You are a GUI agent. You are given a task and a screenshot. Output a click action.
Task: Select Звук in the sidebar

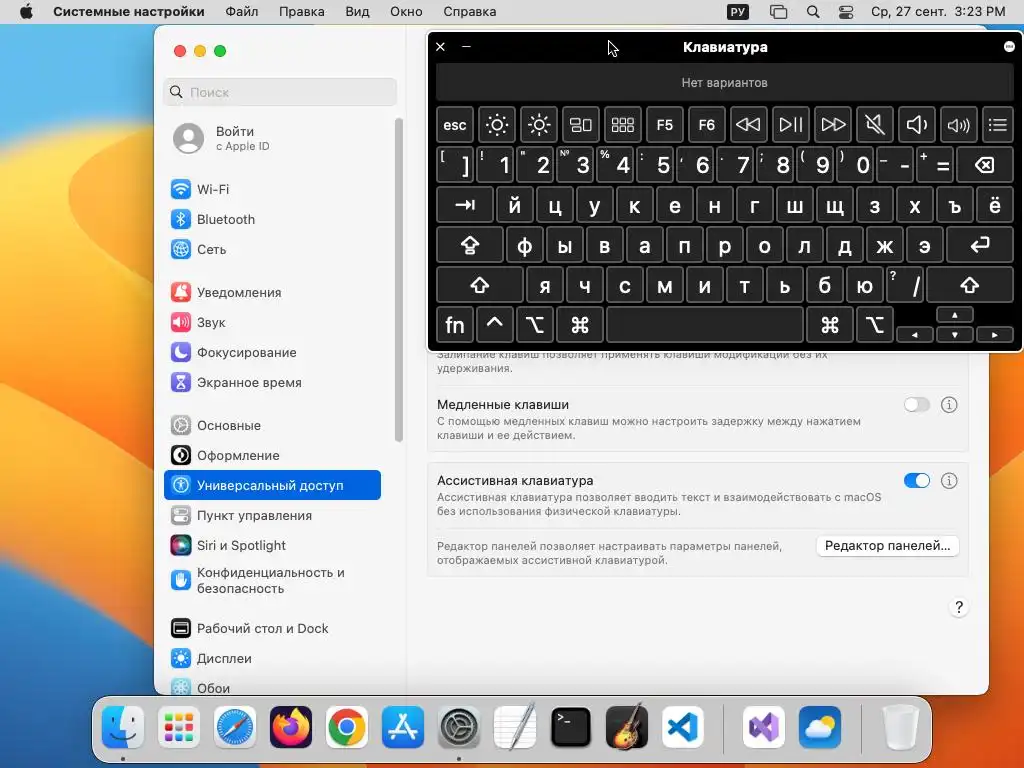pos(272,323)
